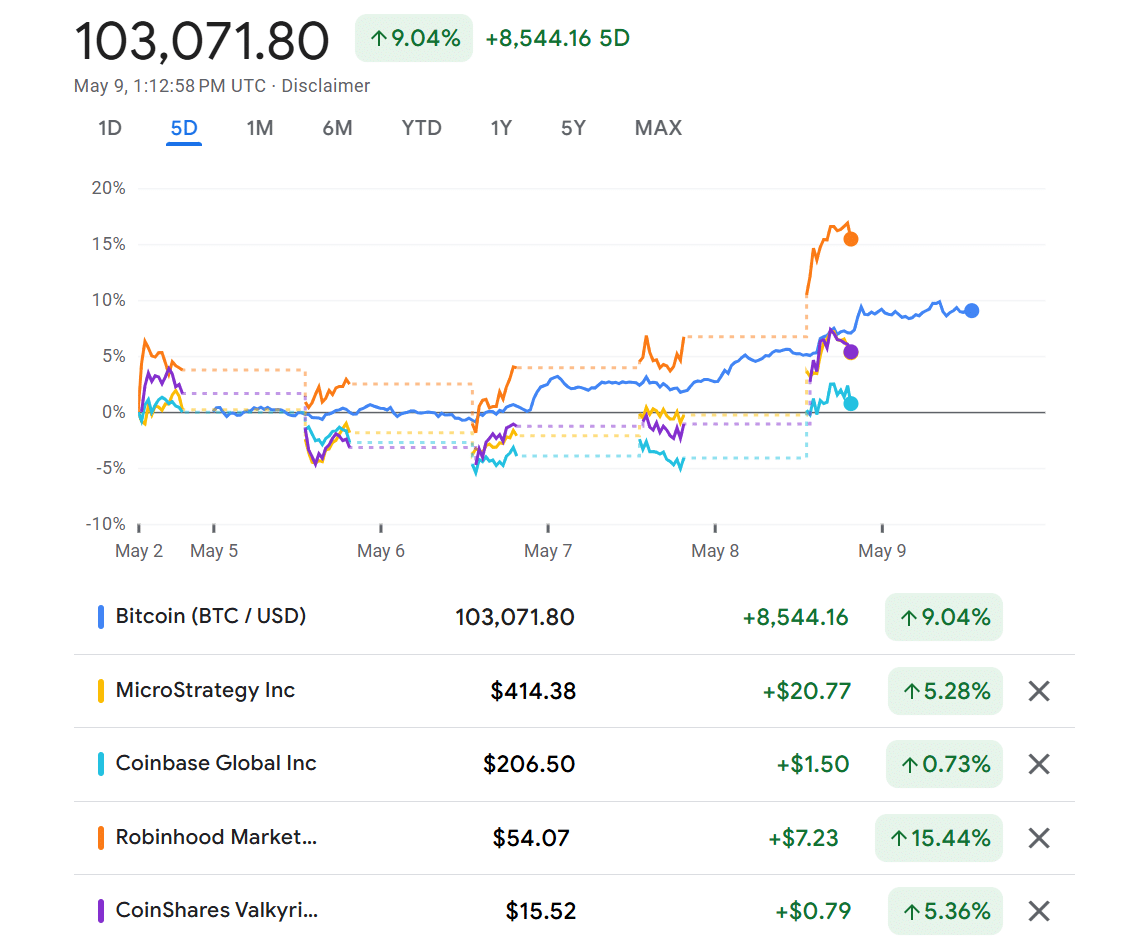Click the +8,544.16 5D header change text
This screenshot has height=948, width=1121.
[x=558, y=39]
